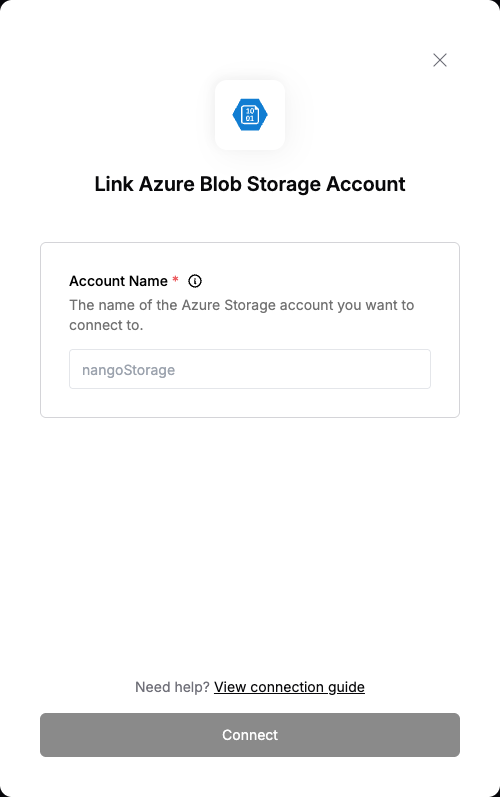Submit the form with the gray Connect button
This screenshot has height=797, width=500.
point(250,735)
